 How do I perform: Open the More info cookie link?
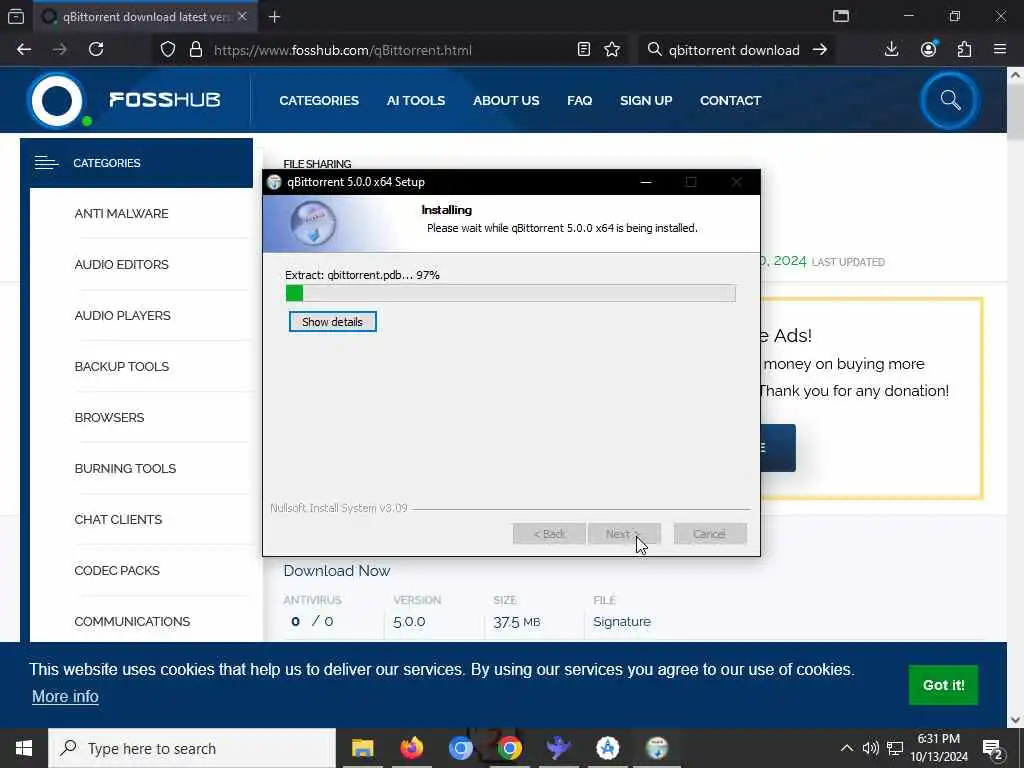(65, 696)
